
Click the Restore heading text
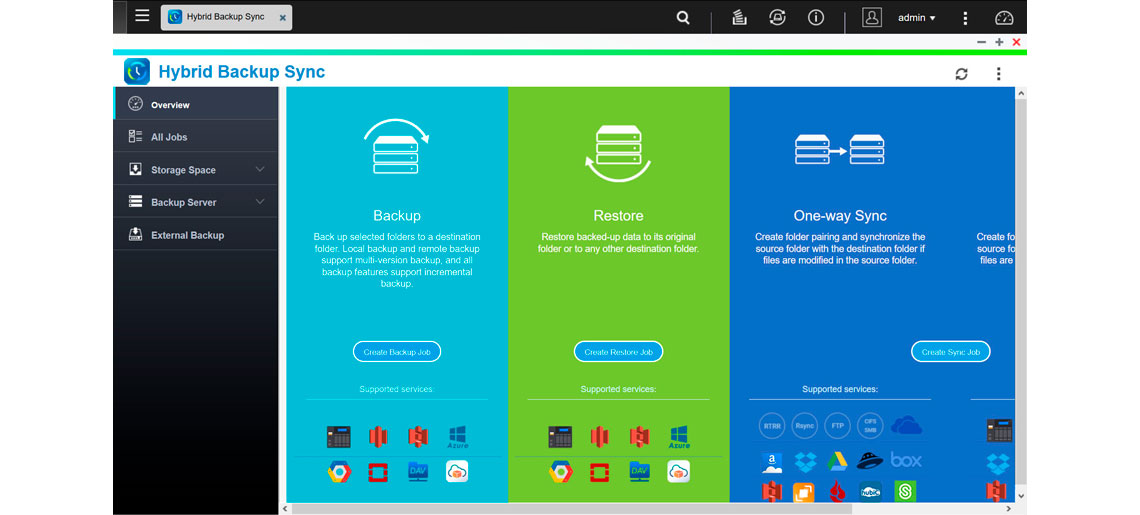pos(618,216)
